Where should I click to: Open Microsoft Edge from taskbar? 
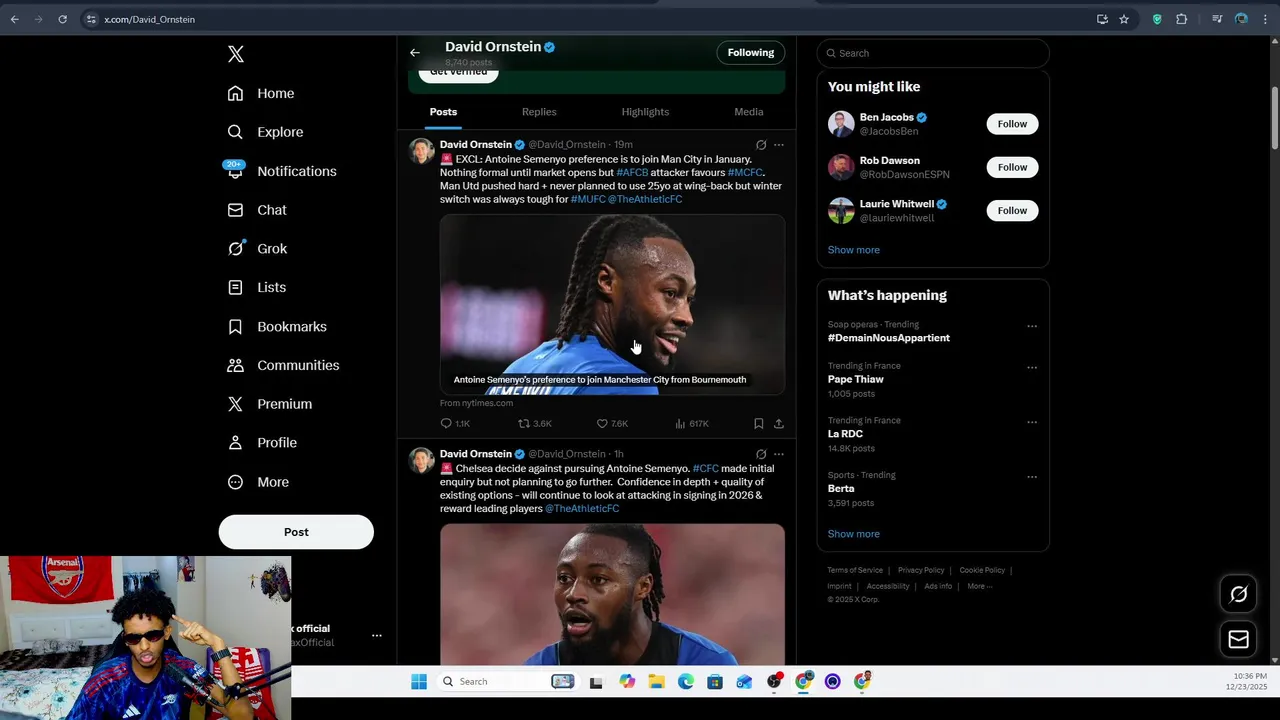tap(685, 682)
